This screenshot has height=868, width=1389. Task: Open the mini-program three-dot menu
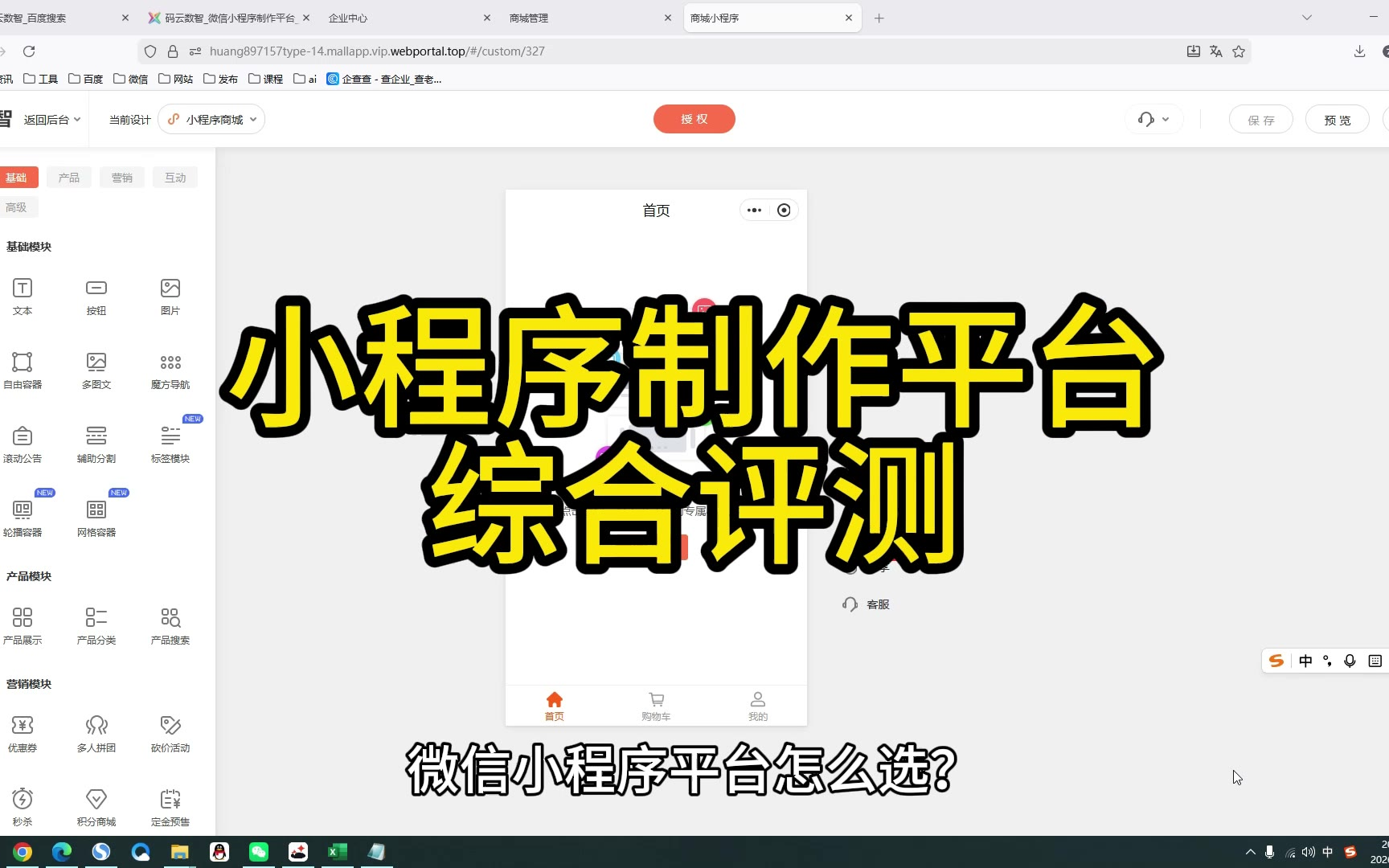click(x=754, y=211)
